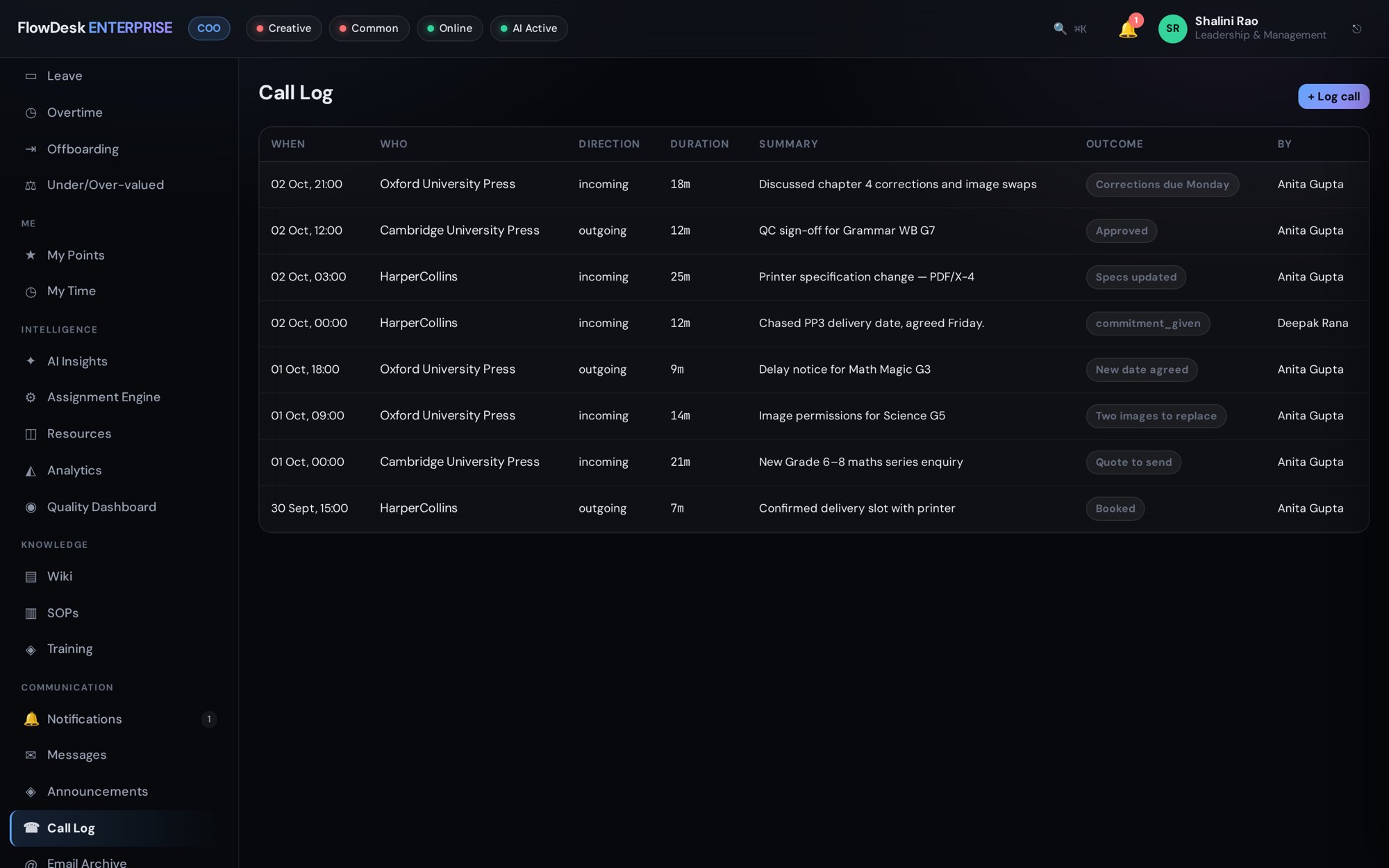Click Deepak Rana in BY column

click(1313, 323)
